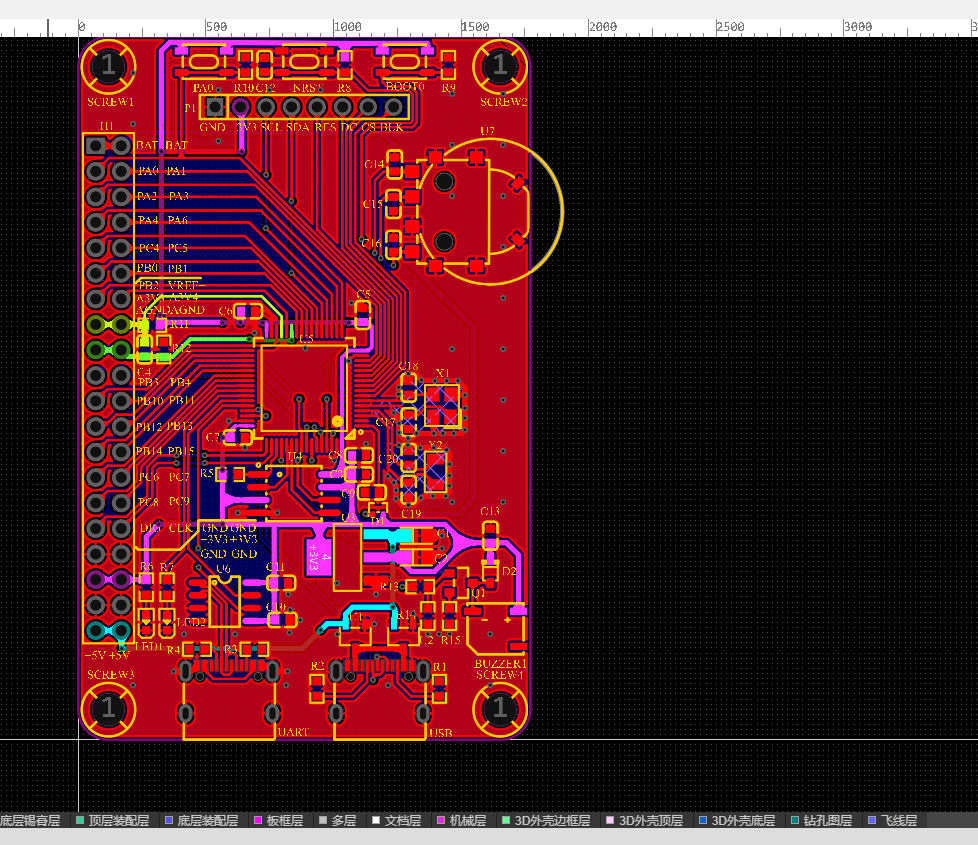Click the white swatch of 文档层

click(375, 821)
